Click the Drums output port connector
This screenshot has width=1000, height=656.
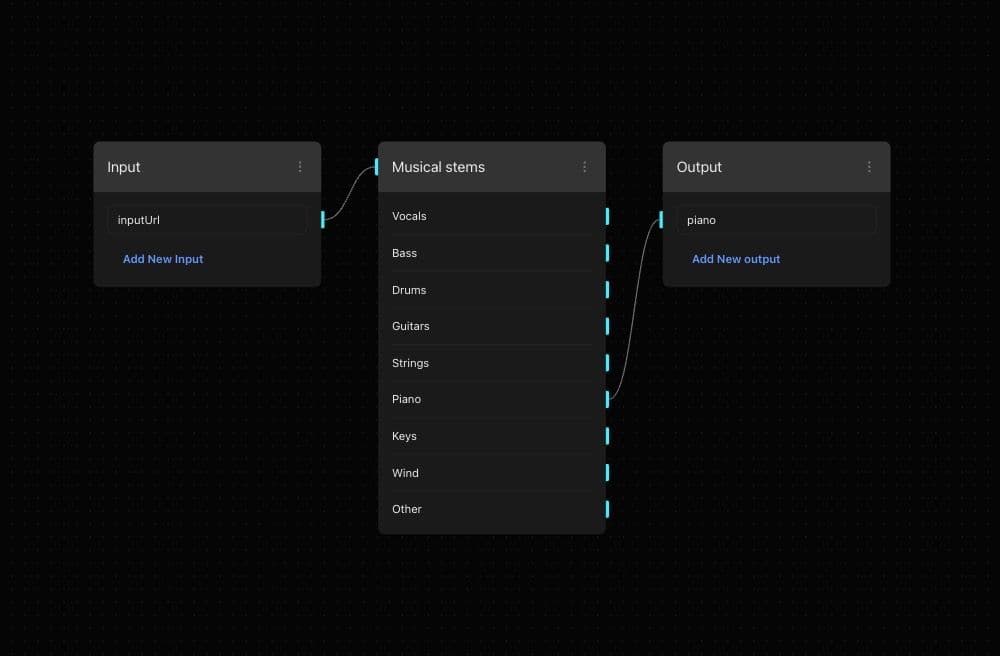607,290
